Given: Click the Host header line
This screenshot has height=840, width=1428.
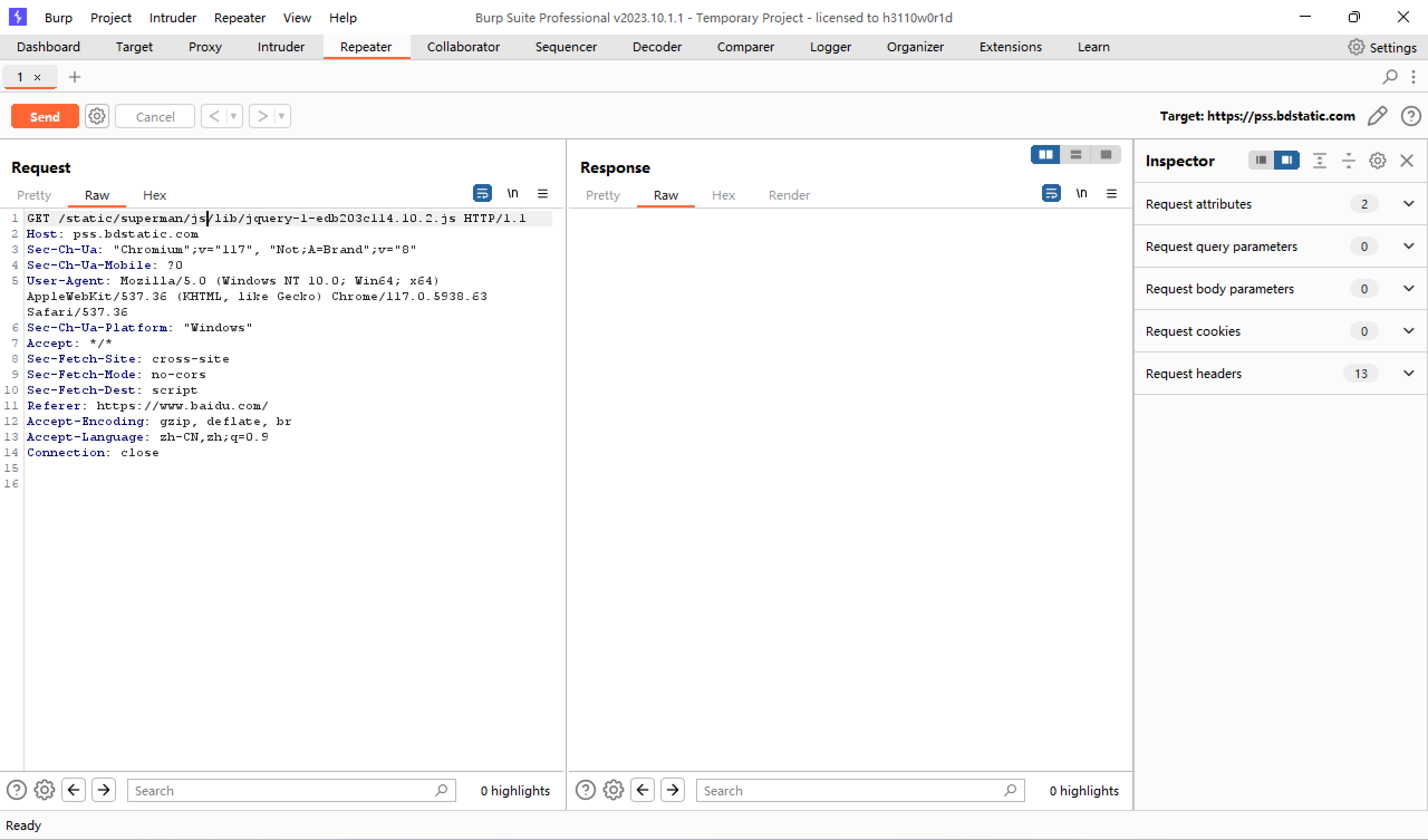Looking at the screenshot, I should point(113,234).
